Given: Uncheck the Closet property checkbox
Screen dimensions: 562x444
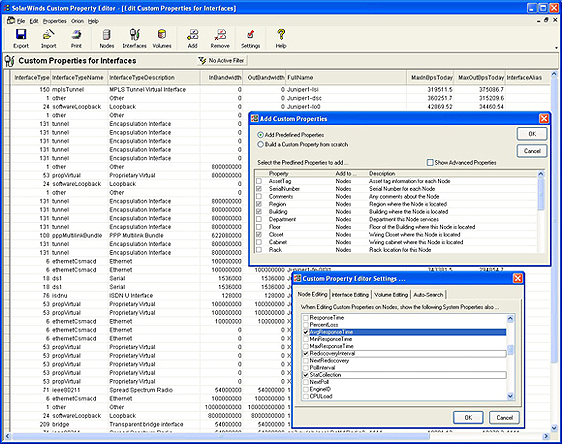Looking at the screenshot, I should pos(259,234).
